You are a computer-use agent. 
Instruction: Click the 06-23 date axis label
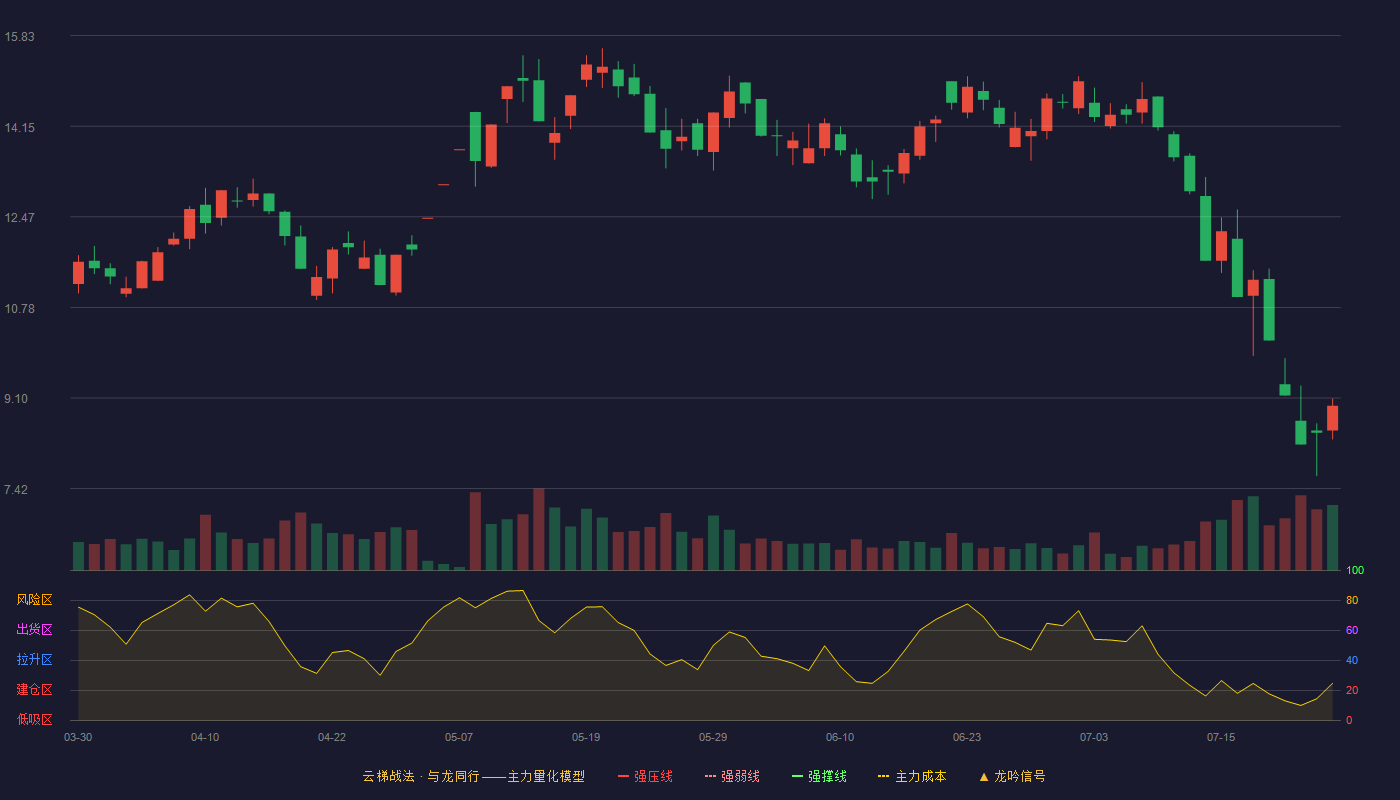(x=967, y=737)
